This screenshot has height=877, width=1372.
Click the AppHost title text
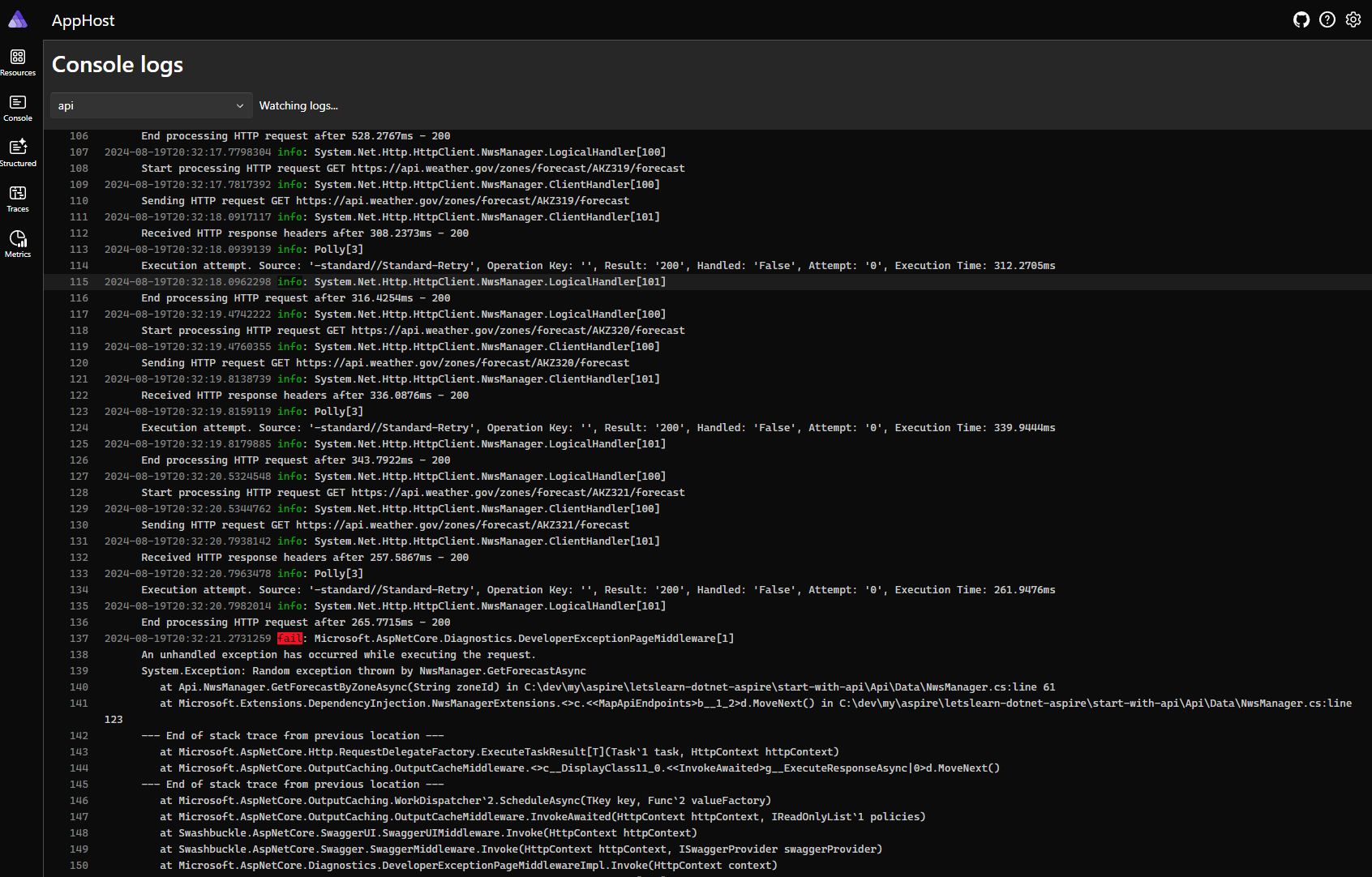(x=83, y=20)
